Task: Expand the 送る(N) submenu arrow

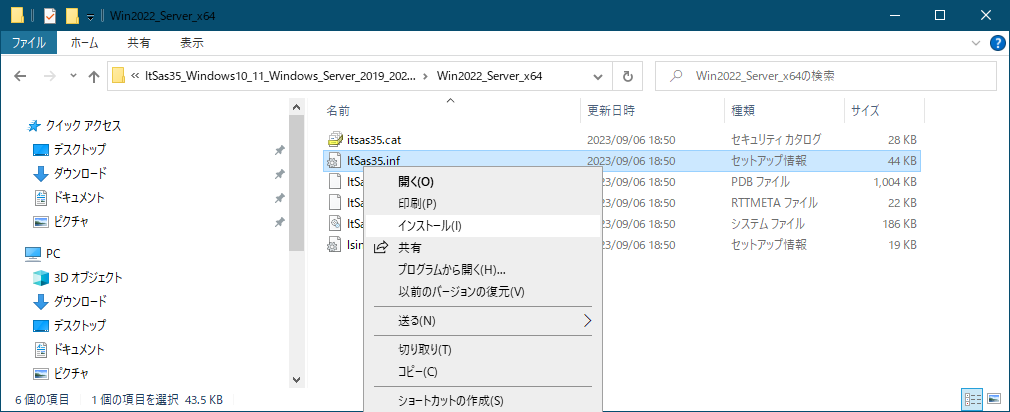Action: (587, 321)
